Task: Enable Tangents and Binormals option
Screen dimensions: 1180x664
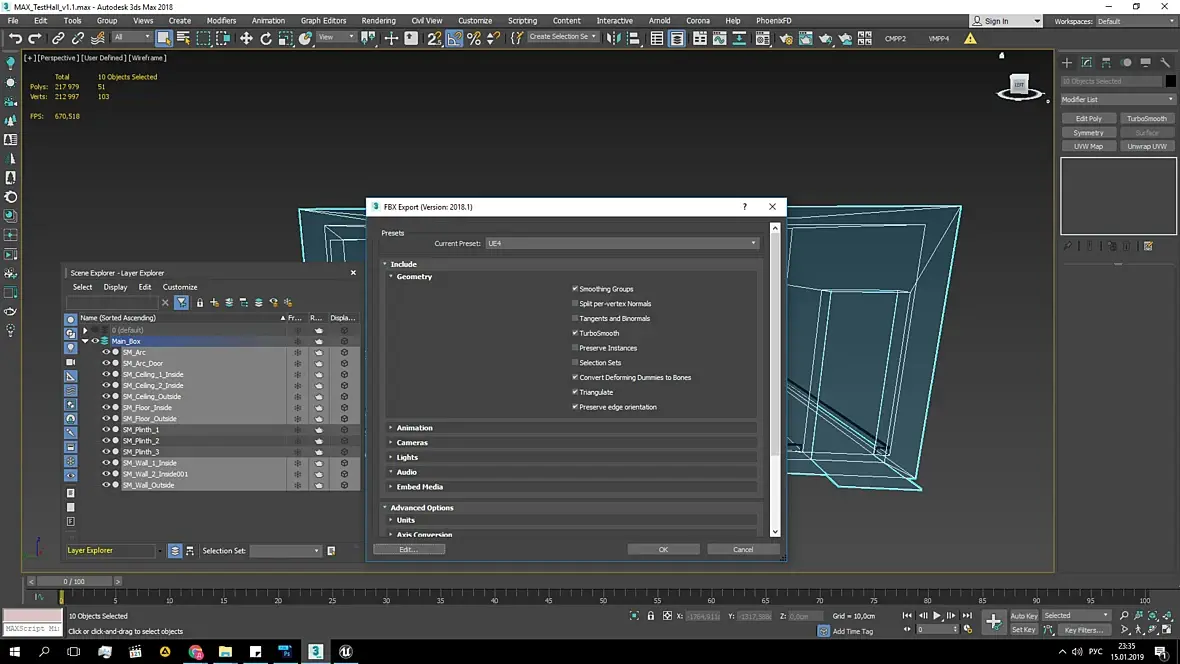Action: coord(575,318)
